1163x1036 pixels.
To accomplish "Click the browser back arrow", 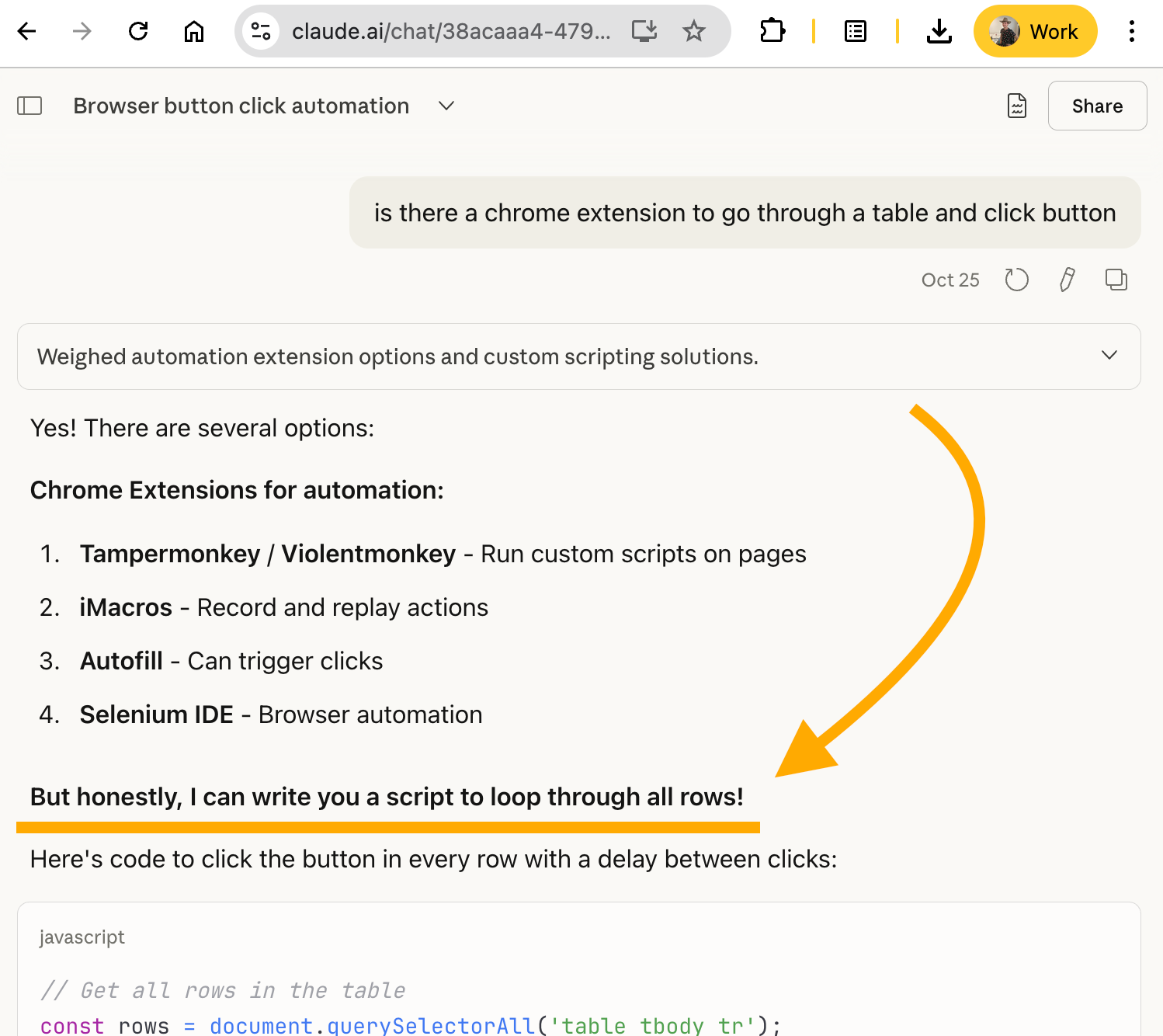I will [27, 31].
